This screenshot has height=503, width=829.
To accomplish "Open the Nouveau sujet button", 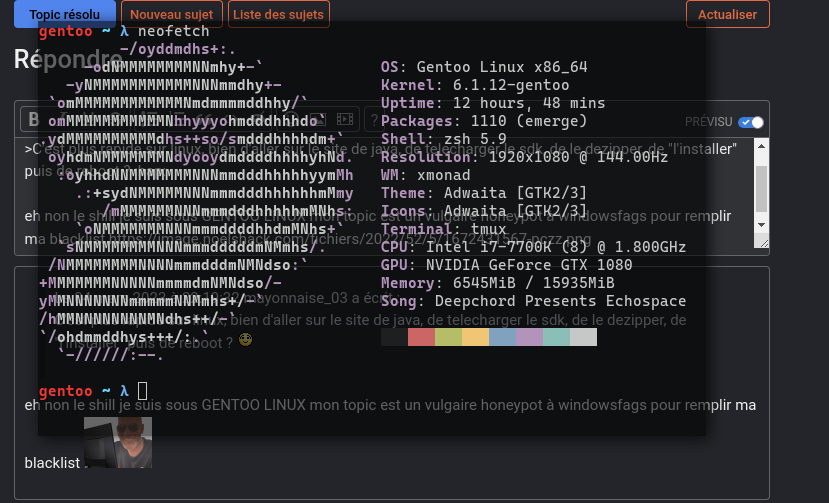I will 172,14.
